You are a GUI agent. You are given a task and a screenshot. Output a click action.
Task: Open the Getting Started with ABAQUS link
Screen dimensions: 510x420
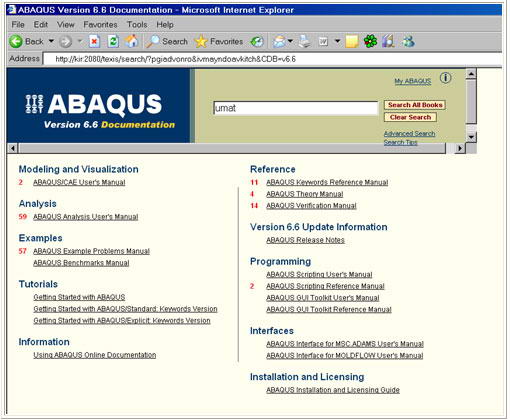tap(79, 297)
